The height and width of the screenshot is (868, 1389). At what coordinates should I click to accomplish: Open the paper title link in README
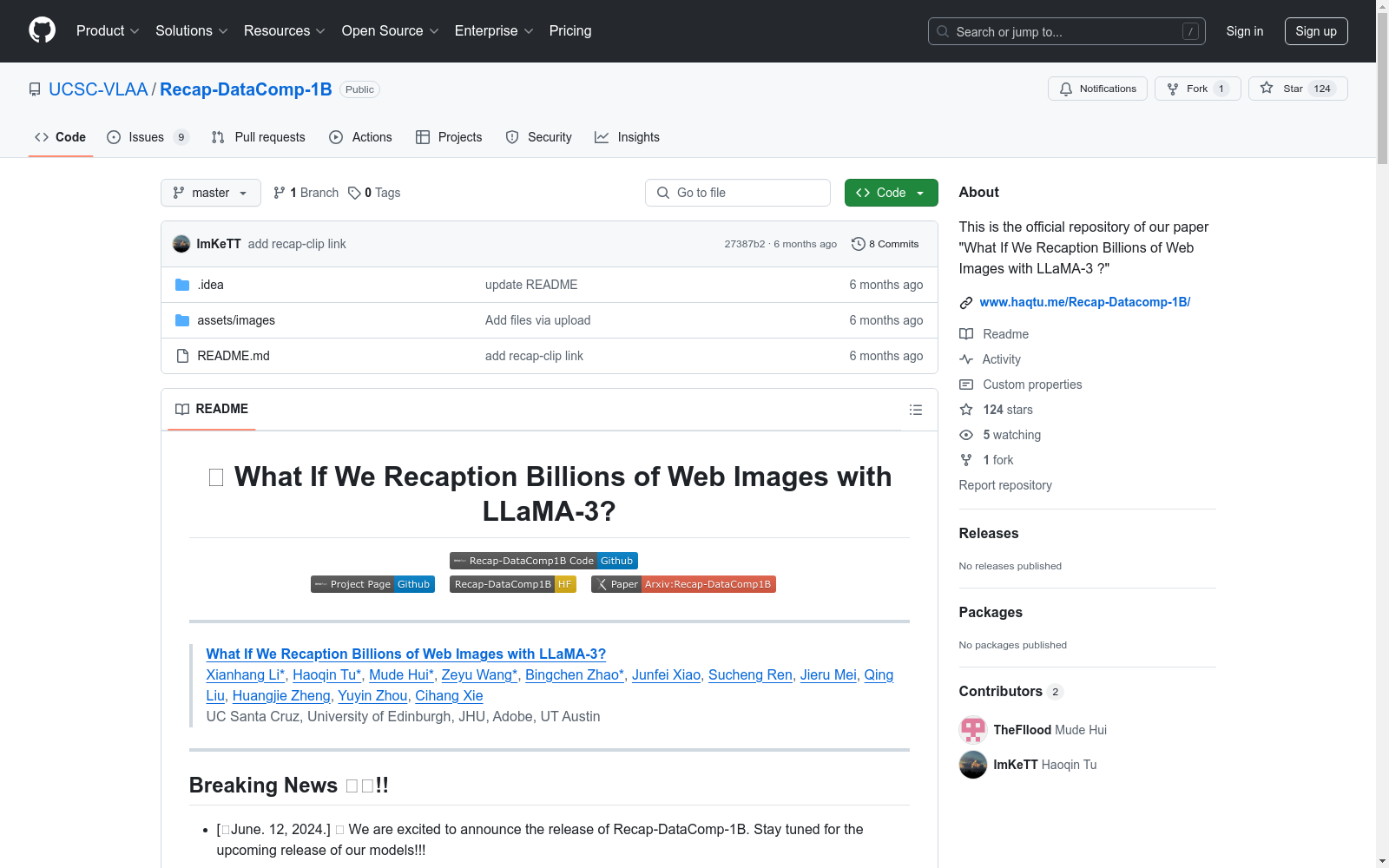(405, 654)
